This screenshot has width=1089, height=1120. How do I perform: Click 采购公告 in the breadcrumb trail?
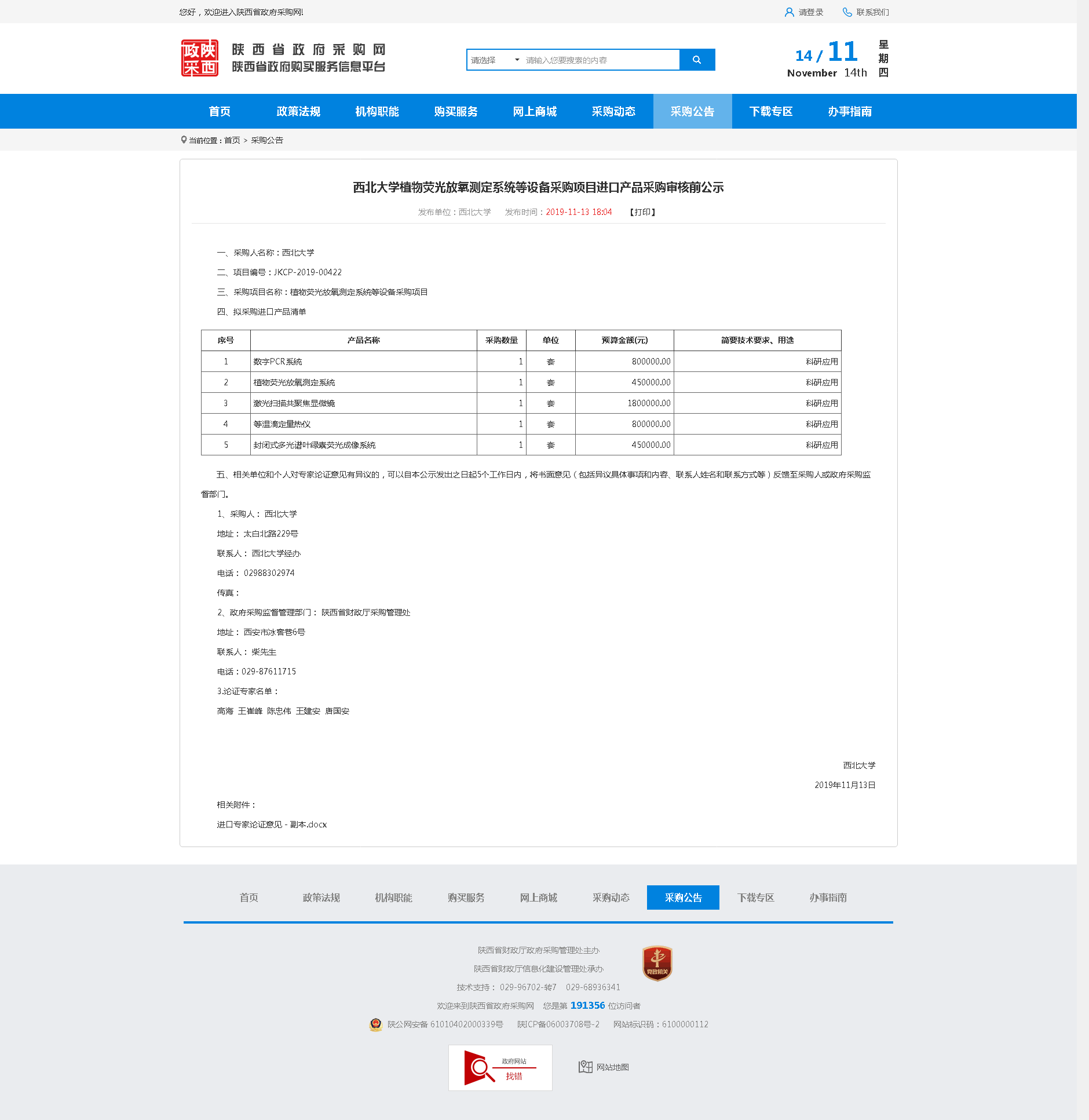(267, 140)
